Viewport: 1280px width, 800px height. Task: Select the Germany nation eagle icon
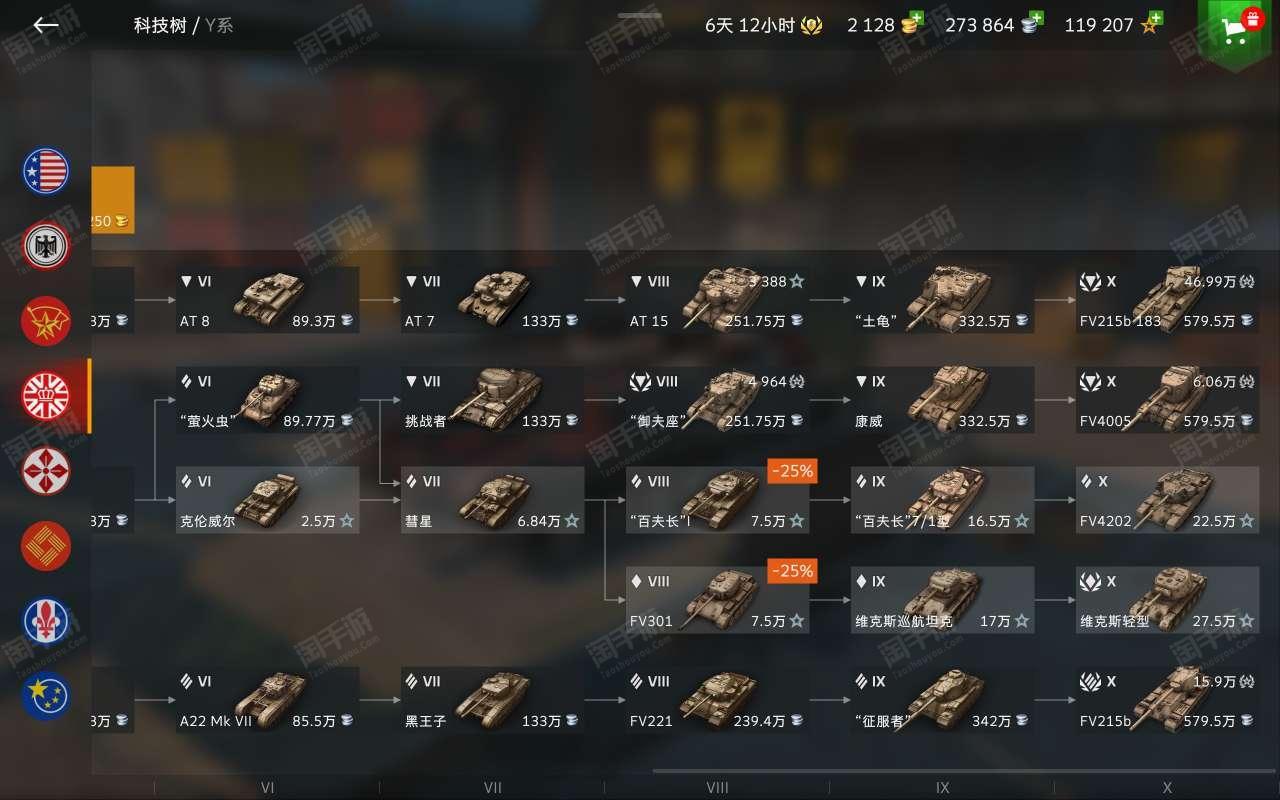46,245
